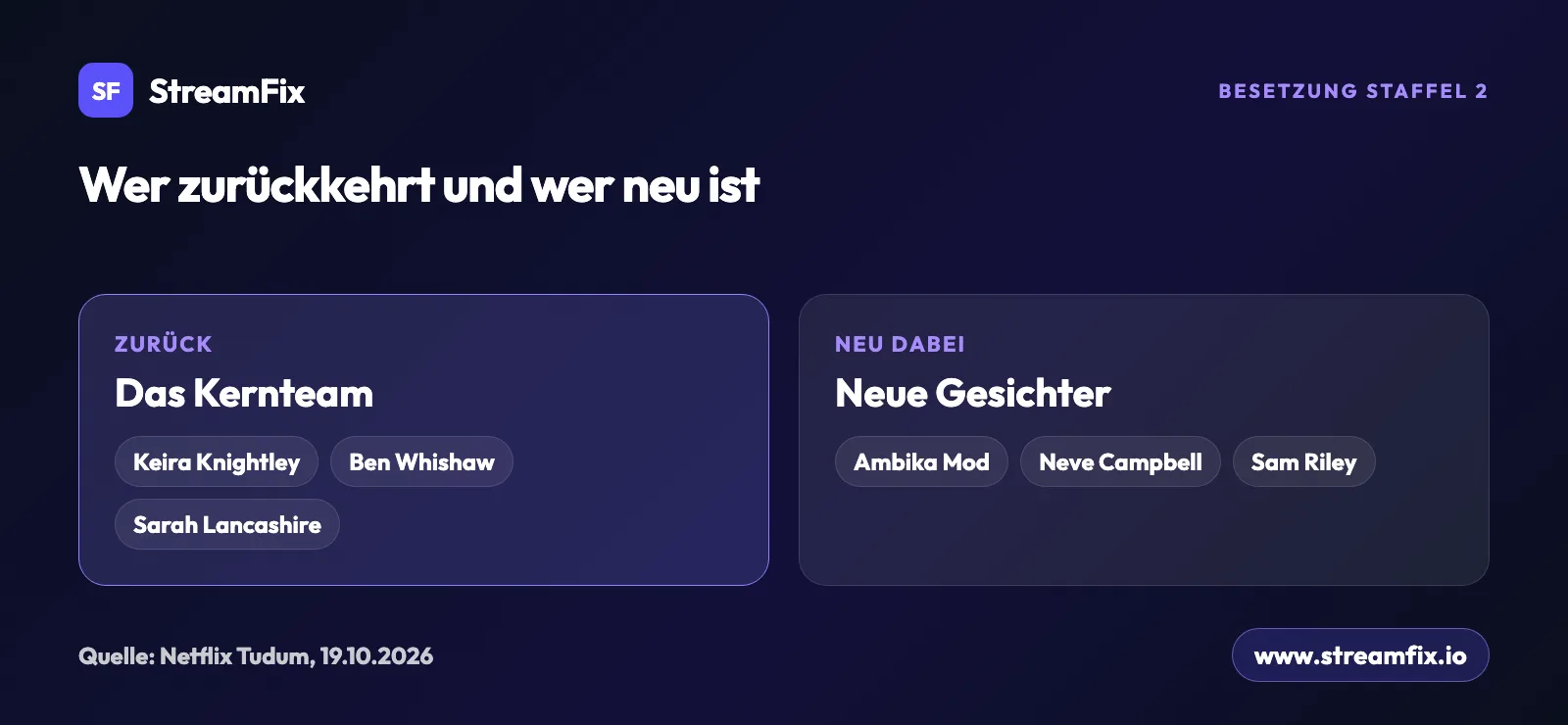Click the ZURÜCK category label
Screen dimensions: 1568x725
164,344
